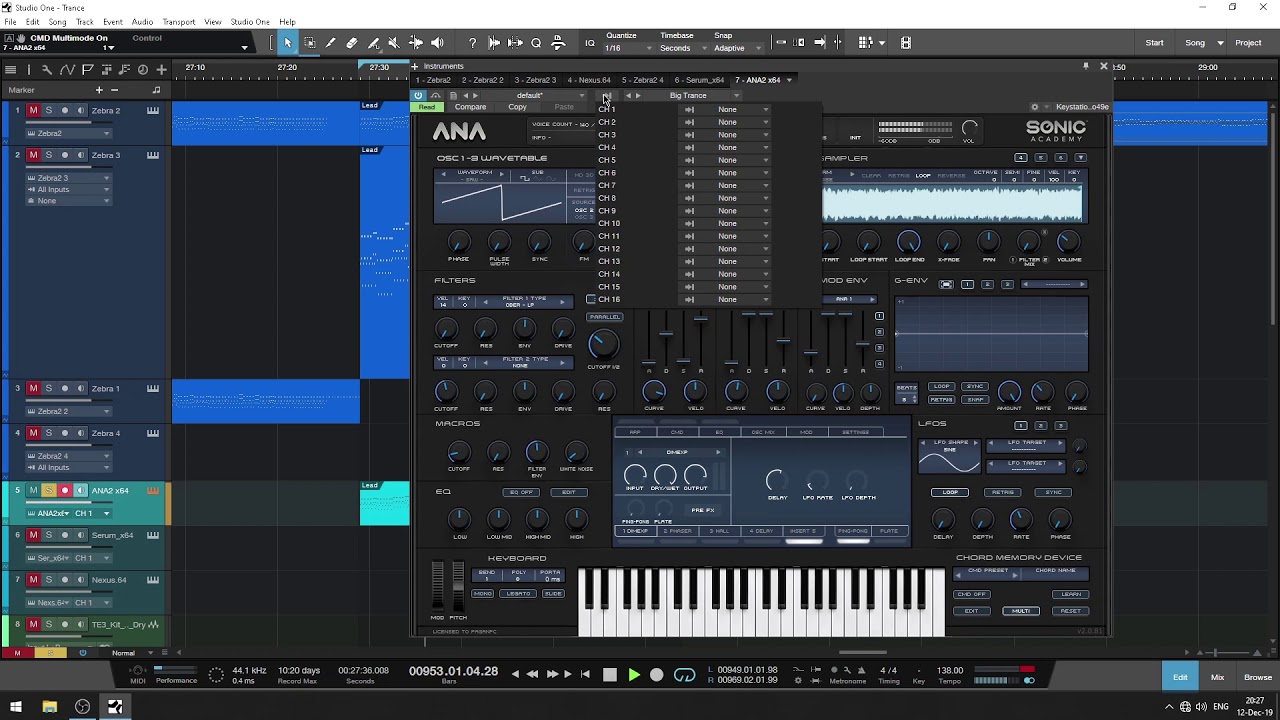Screen dimensions: 1280x720
Task: Adjust ANA master VOL knob
Action: (x=969, y=128)
